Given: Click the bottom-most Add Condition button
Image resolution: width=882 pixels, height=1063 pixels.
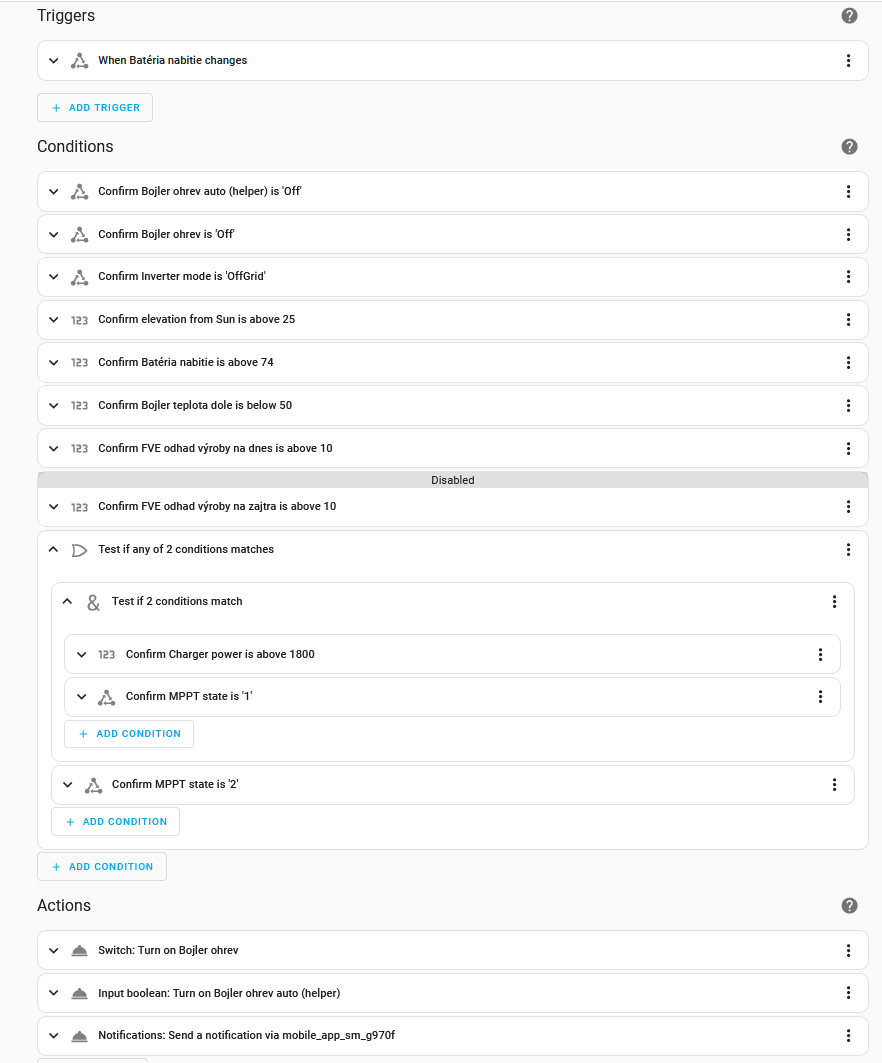Looking at the screenshot, I should (x=102, y=866).
